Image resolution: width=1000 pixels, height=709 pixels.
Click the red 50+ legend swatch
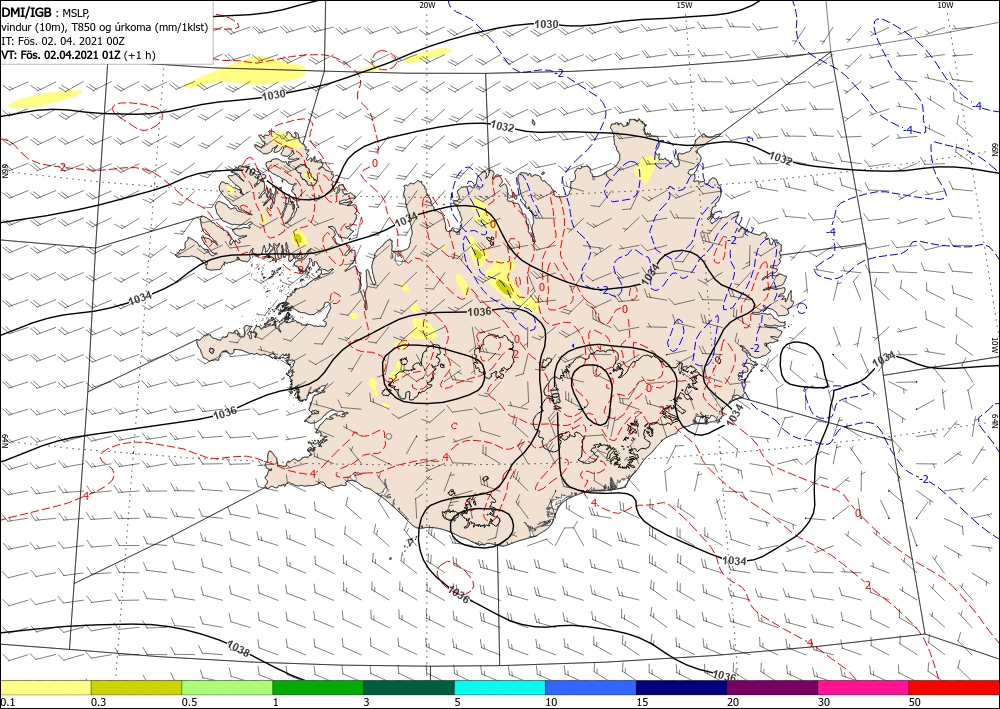point(954,687)
